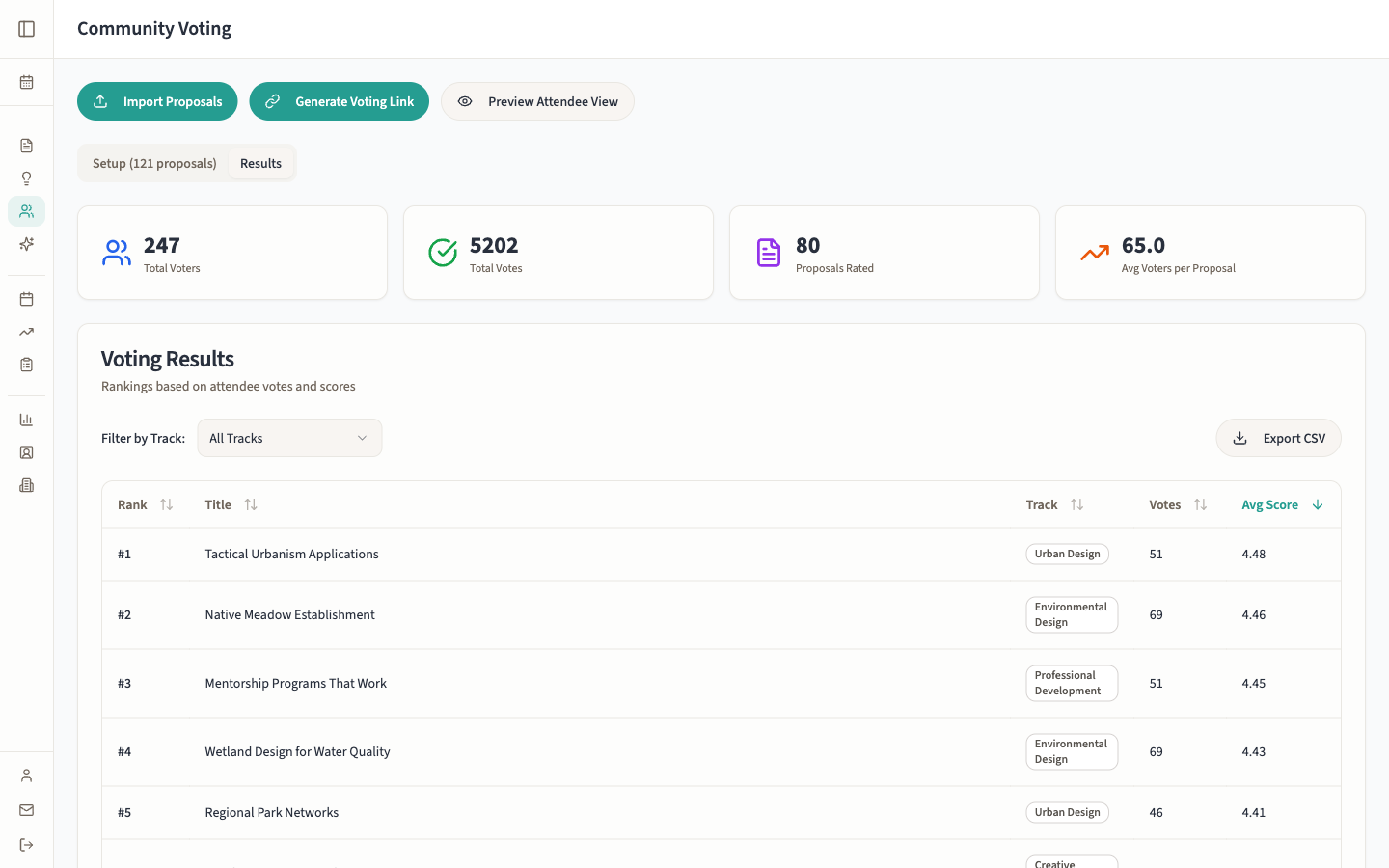Click the logout arrow icon in sidebar
This screenshot has width=1389, height=868.
[27, 845]
